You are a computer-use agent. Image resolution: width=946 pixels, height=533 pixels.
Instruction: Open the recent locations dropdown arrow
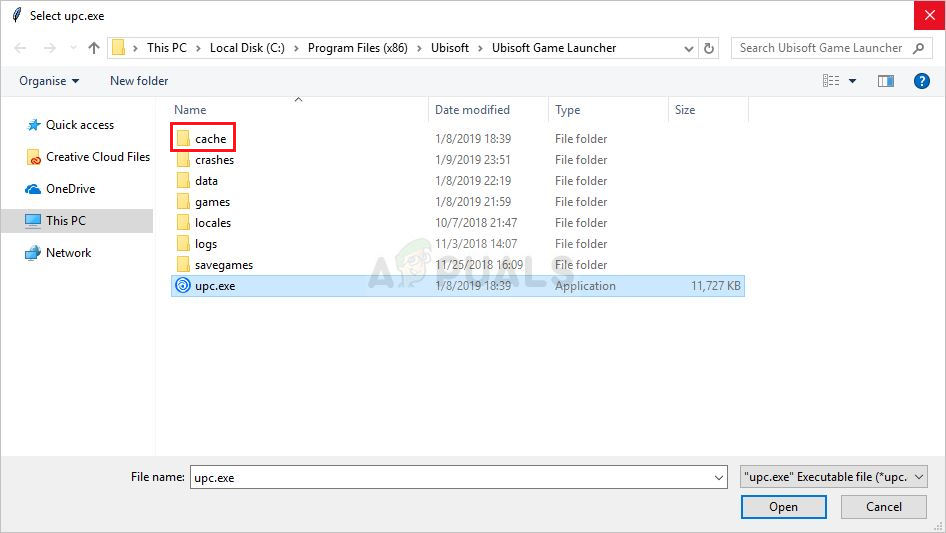pos(73,48)
